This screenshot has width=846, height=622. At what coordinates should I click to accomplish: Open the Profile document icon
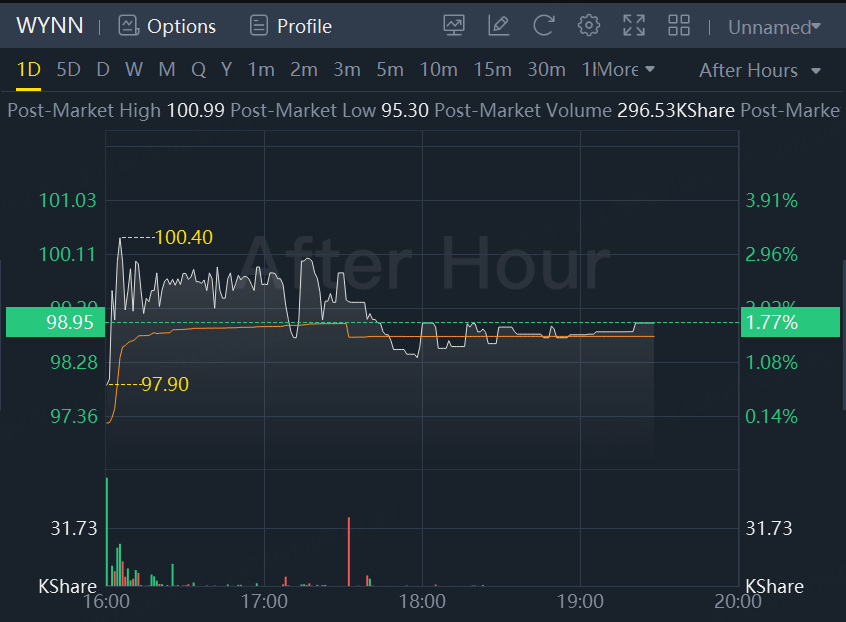click(x=258, y=25)
